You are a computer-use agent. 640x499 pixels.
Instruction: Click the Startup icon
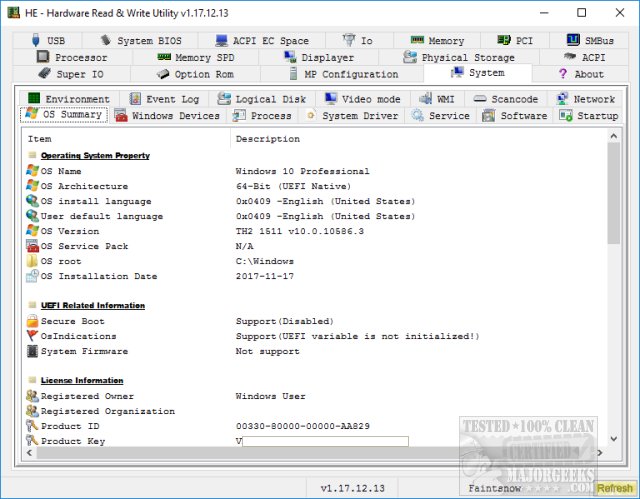pyautogui.click(x=565, y=115)
